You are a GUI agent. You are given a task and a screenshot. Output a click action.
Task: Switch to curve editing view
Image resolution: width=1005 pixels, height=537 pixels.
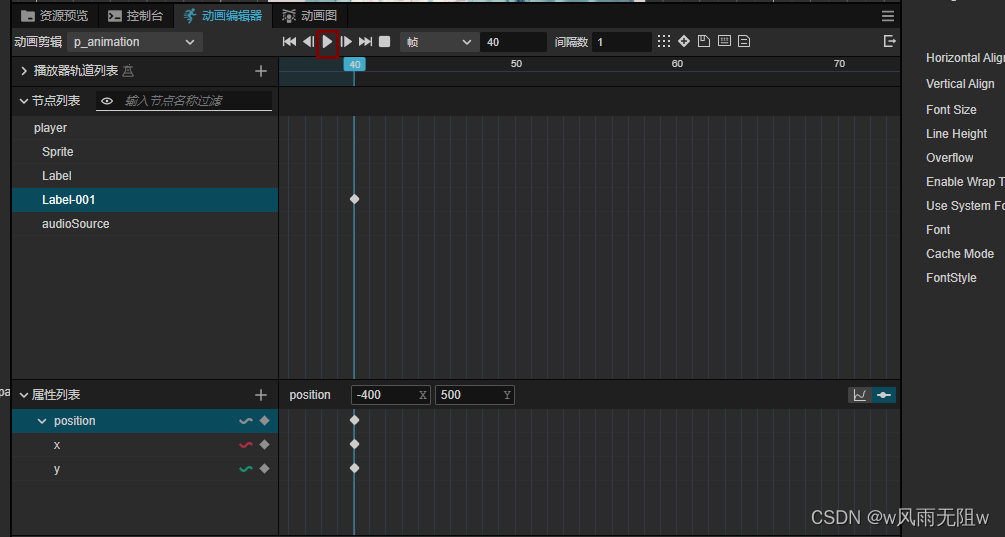click(860, 395)
